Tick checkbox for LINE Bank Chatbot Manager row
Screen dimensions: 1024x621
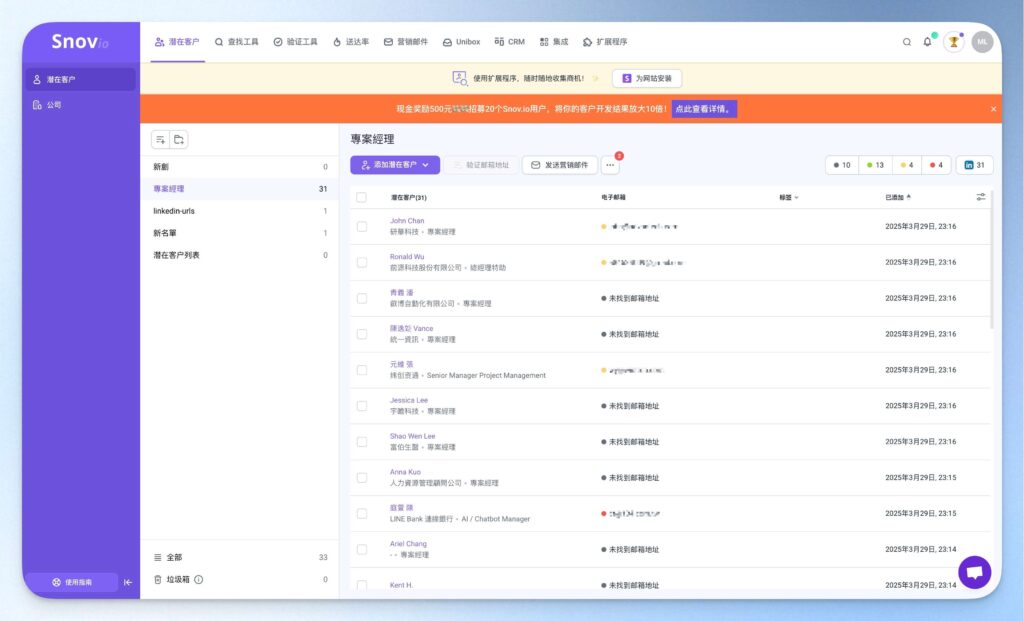click(362, 514)
